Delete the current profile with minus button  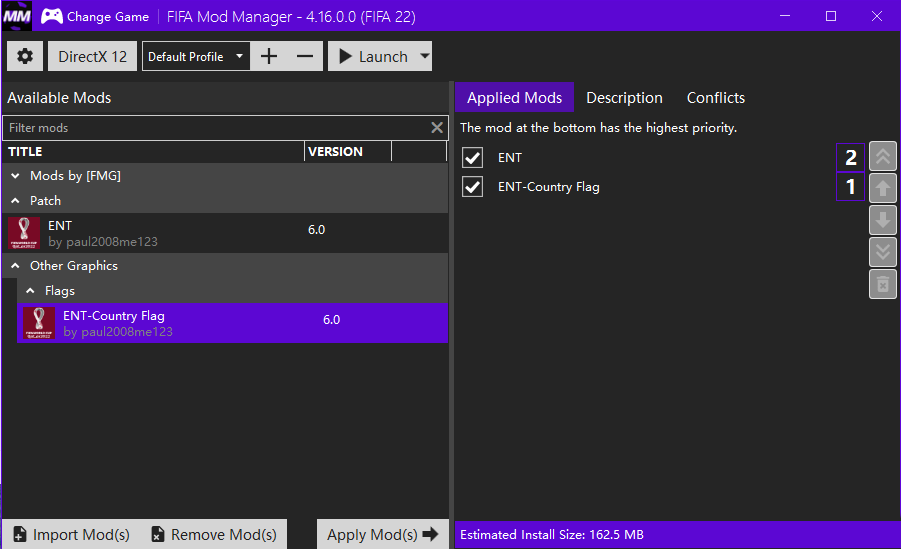click(305, 56)
